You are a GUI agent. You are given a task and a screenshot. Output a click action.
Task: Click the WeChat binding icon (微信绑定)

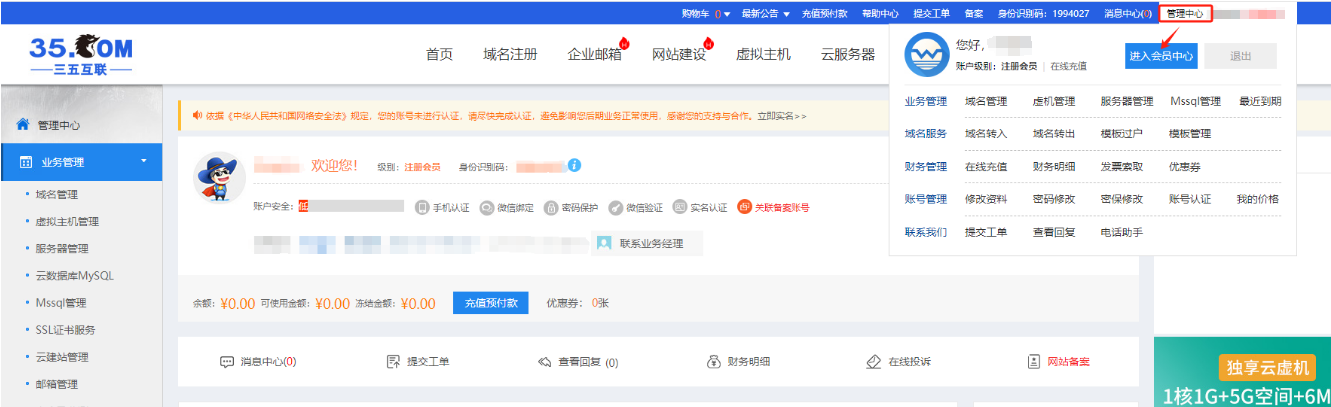coord(487,208)
